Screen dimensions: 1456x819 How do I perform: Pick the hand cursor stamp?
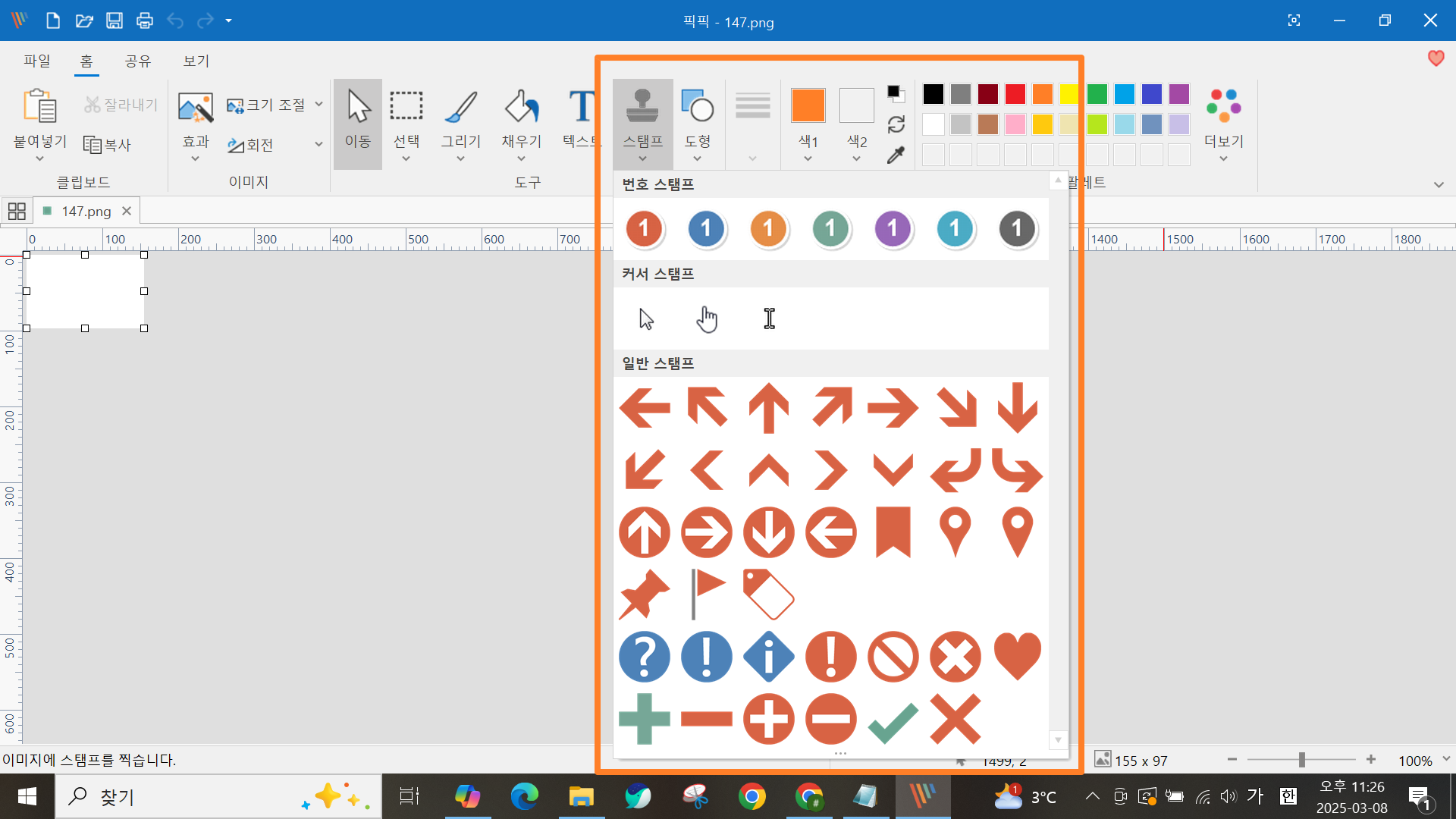[x=707, y=319]
